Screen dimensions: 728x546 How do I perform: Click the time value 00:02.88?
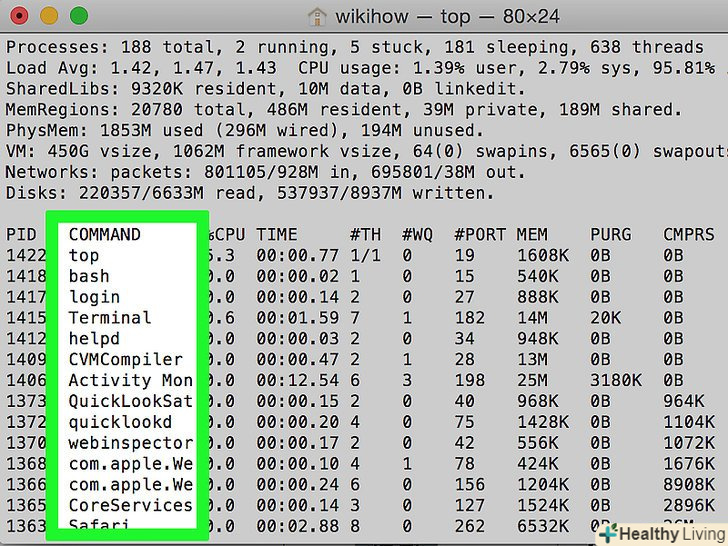[298, 526]
